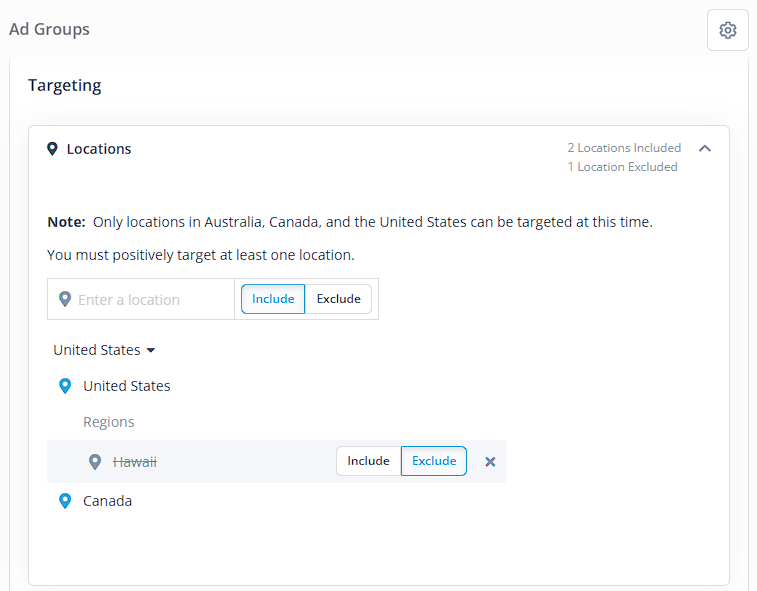Set Hawaii to Exclude

434,461
